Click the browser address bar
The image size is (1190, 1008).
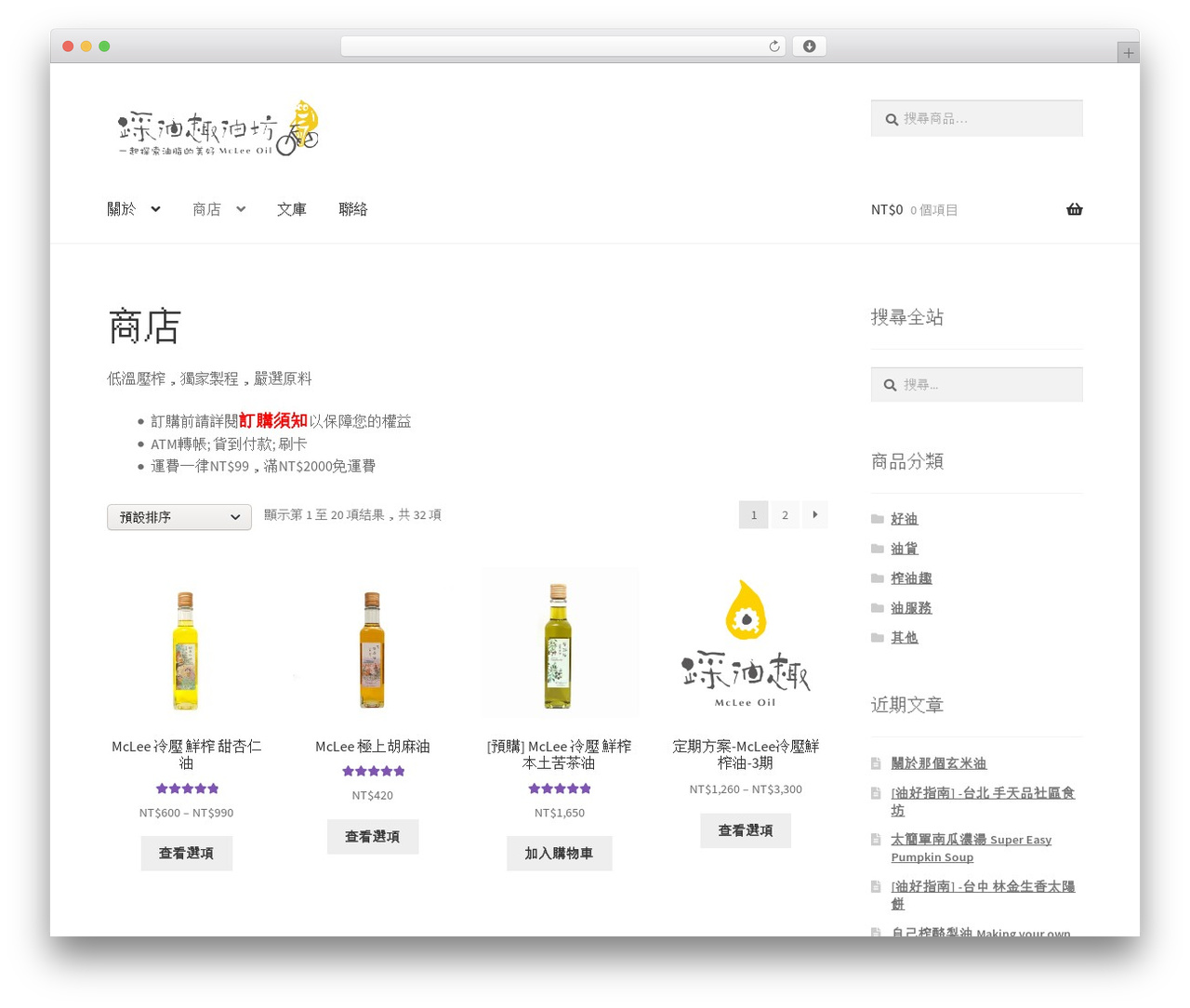(x=562, y=46)
